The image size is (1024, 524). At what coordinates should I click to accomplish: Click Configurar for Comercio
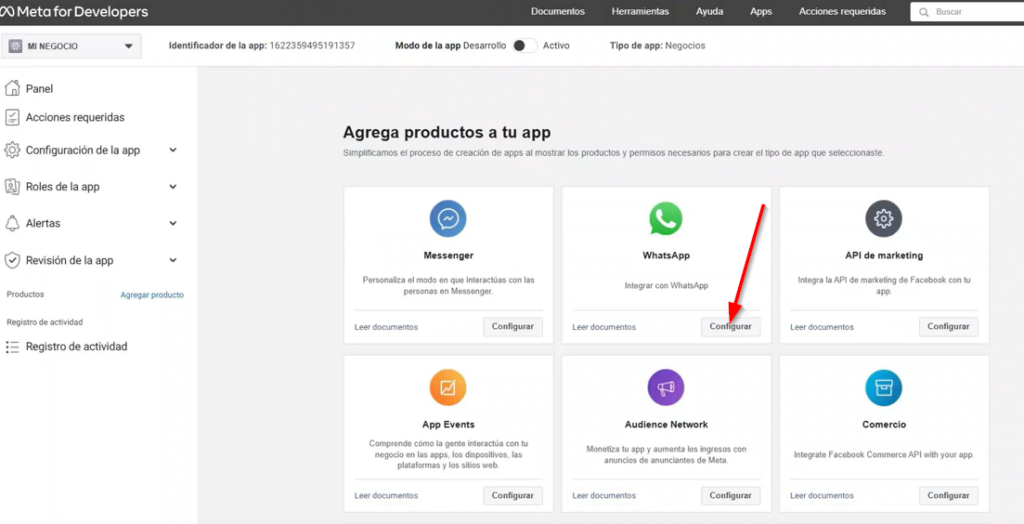pos(948,496)
